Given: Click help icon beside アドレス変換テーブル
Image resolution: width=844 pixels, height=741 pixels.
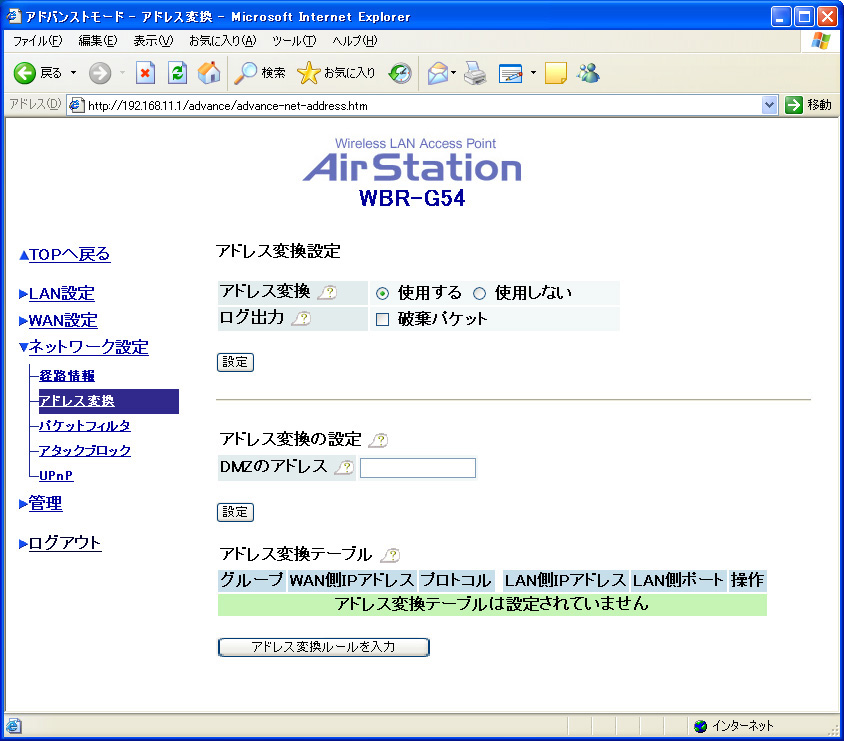Looking at the screenshot, I should (390, 555).
